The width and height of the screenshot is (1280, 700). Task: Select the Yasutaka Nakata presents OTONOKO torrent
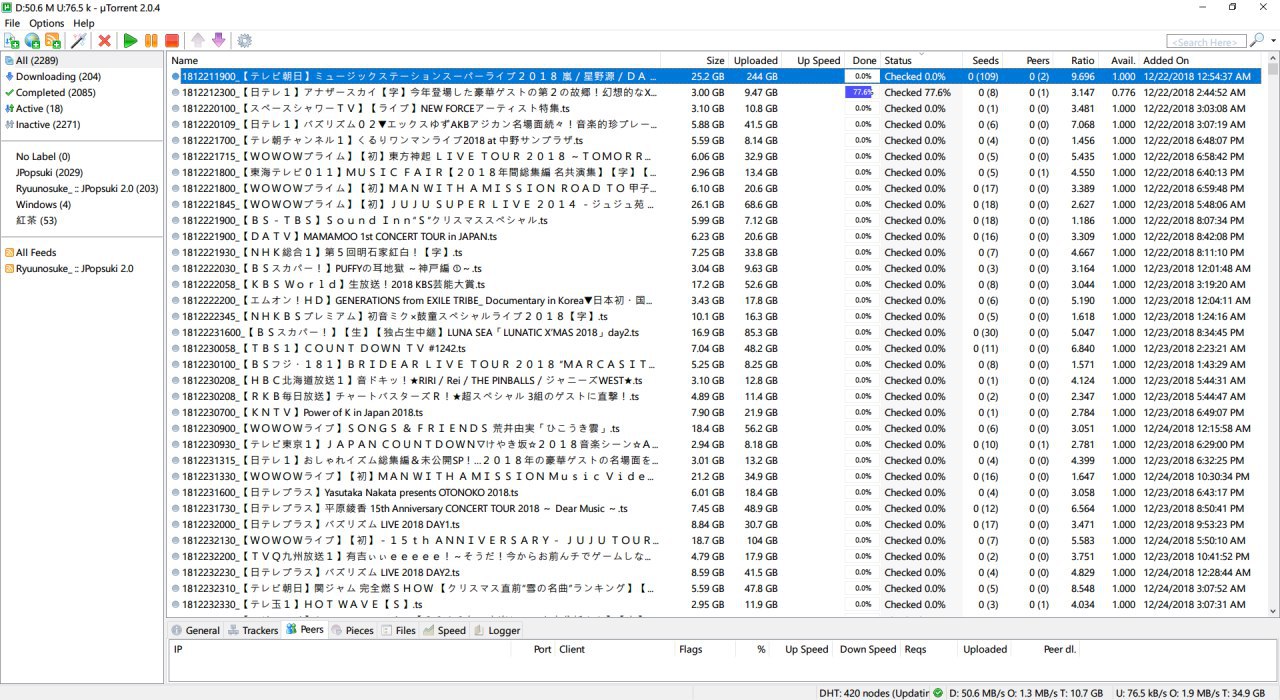[x=717, y=493]
